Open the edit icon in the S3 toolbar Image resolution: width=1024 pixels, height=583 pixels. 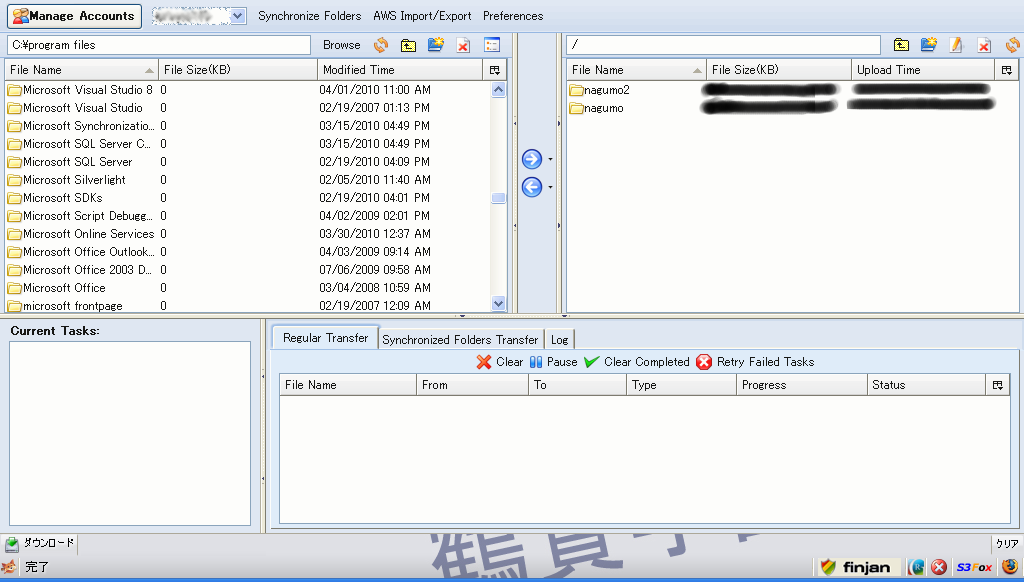click(957, 44)
